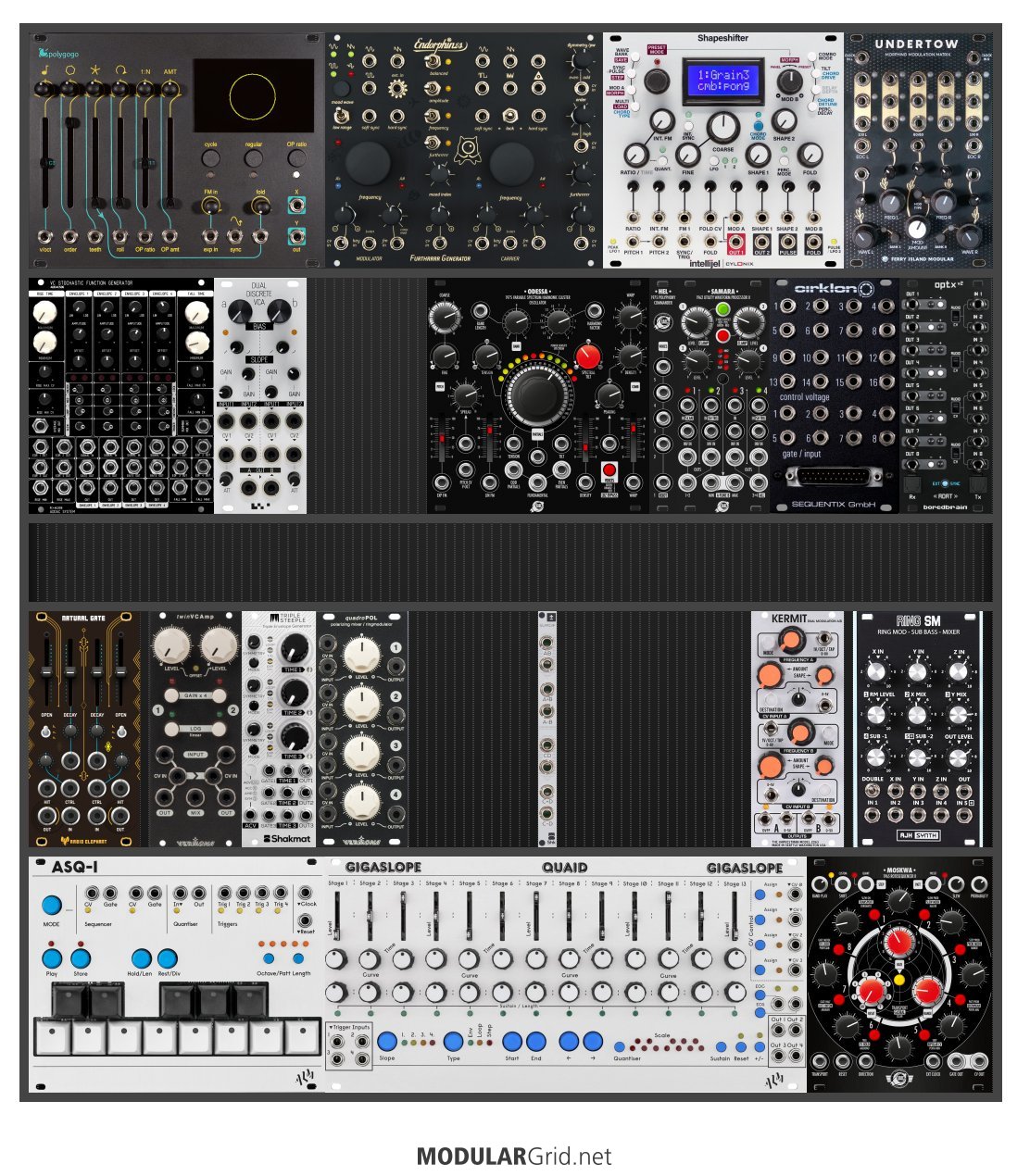Screen dimensions: 1030x1176
Task: Click the polygogo v/oct slider
Action: 45,162
